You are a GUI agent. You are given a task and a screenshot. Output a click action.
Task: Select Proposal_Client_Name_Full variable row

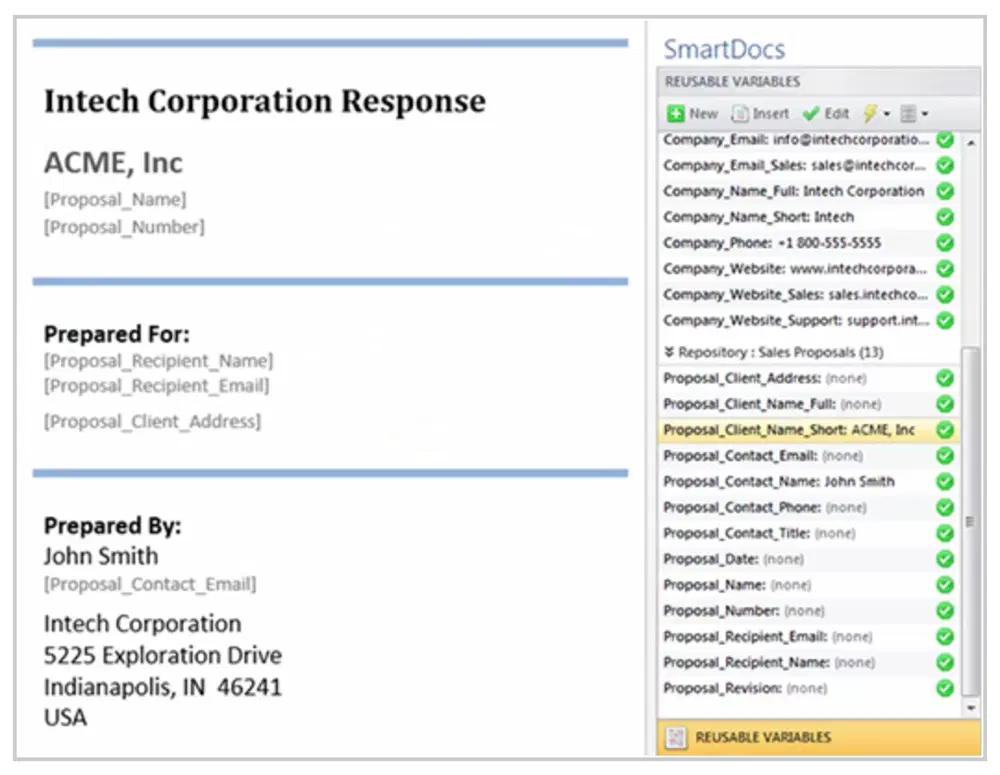(x=808, y=404)
